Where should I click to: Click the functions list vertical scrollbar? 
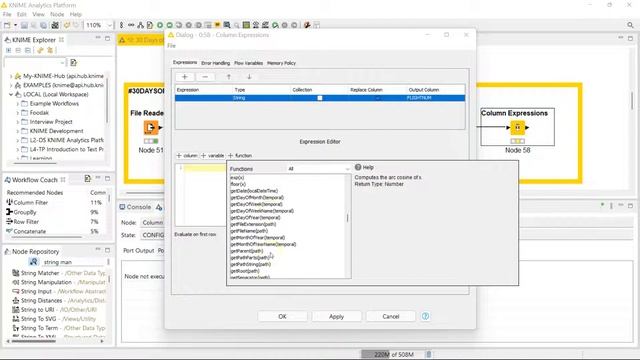[x=348, y=218]
